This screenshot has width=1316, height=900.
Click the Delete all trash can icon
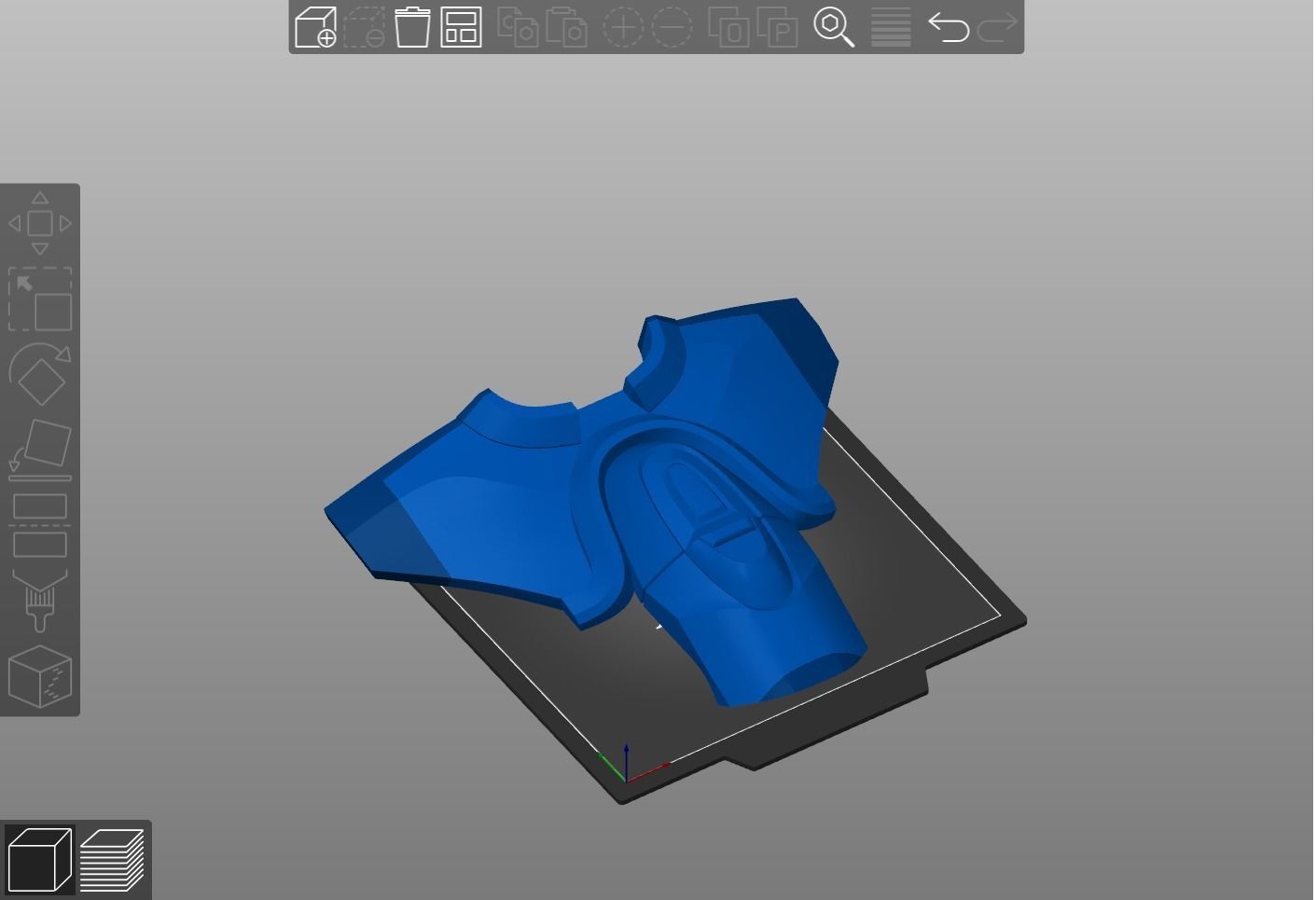(412, 26)
